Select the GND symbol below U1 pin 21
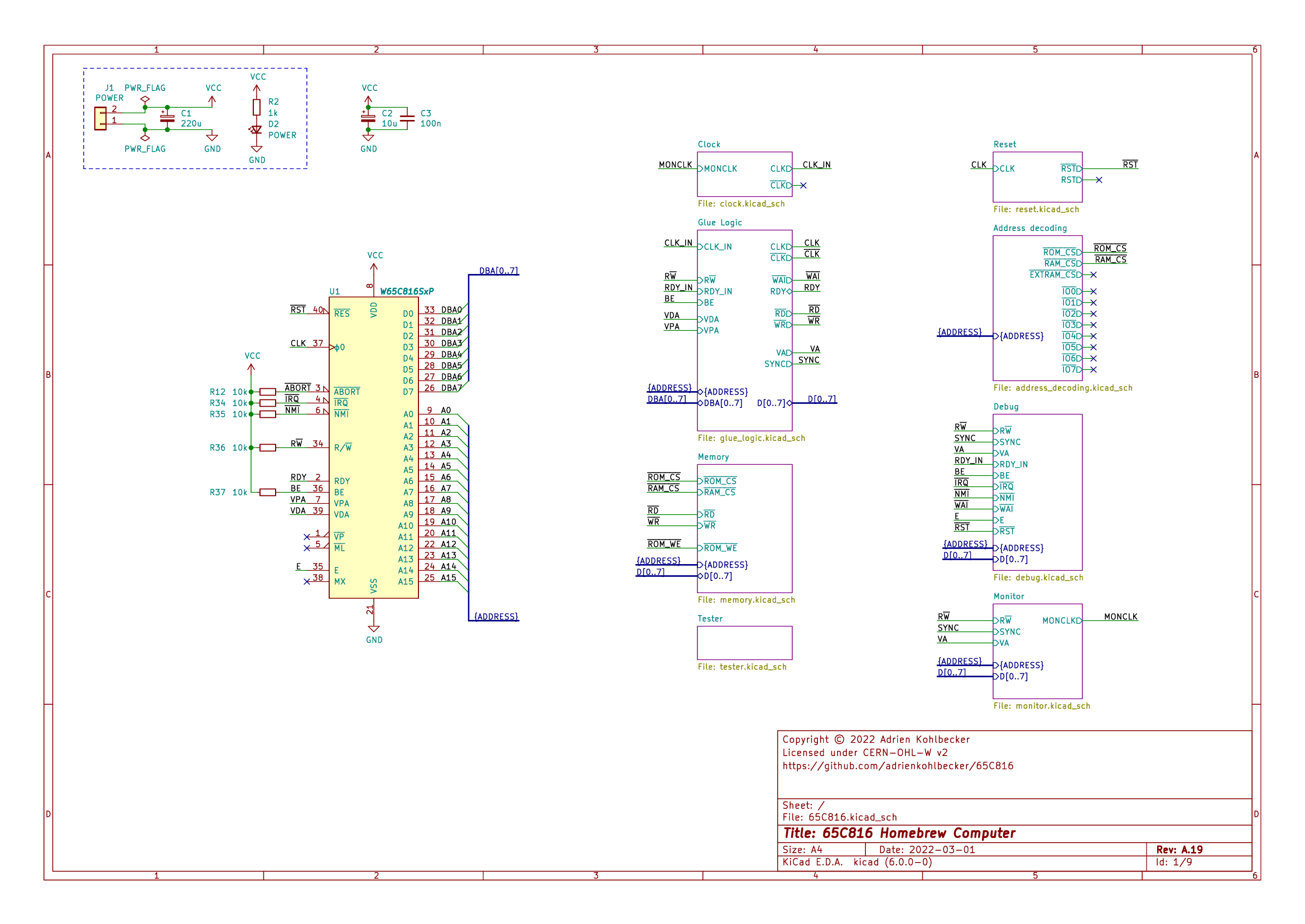The width and height of the screenshot is (1305, 924). (x=374, y=629)
